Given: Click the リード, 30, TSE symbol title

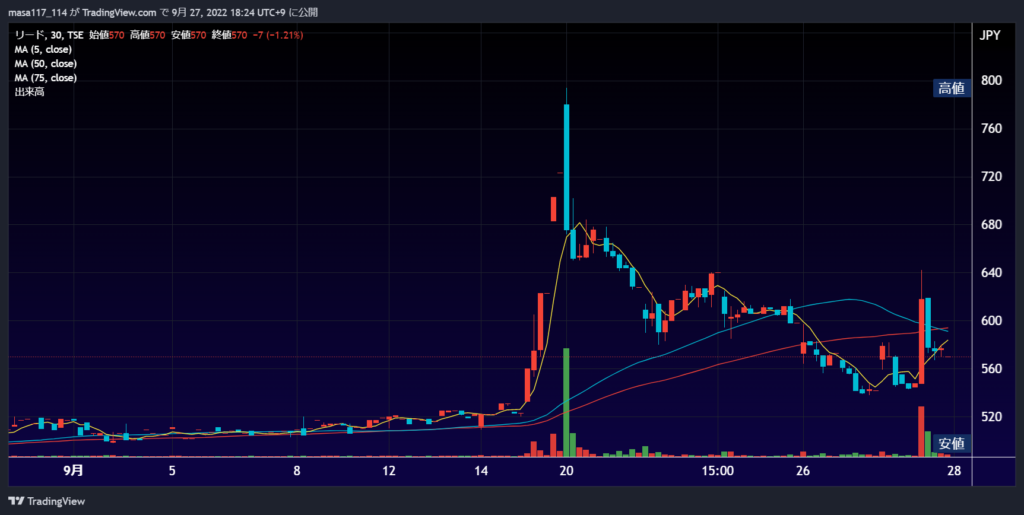Looking at the screenshot, I should tap(49, 36).
